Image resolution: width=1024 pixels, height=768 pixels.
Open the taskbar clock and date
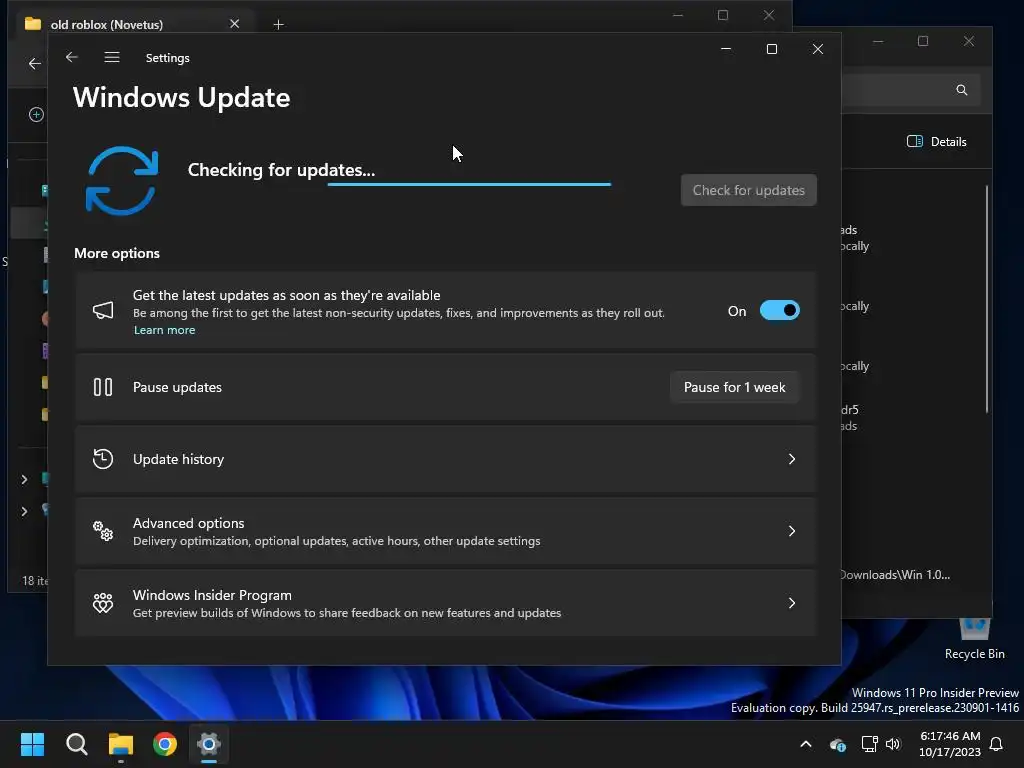950,744
